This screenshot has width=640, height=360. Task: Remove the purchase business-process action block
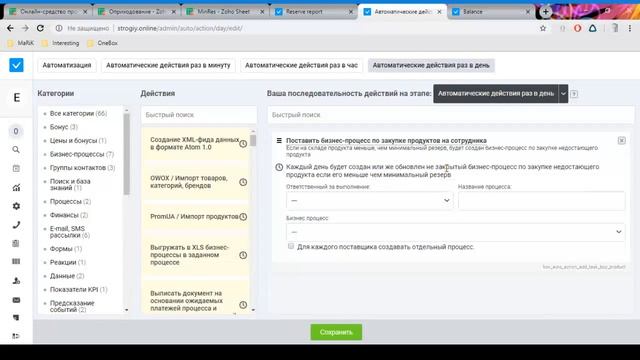[x=621, y=140]
